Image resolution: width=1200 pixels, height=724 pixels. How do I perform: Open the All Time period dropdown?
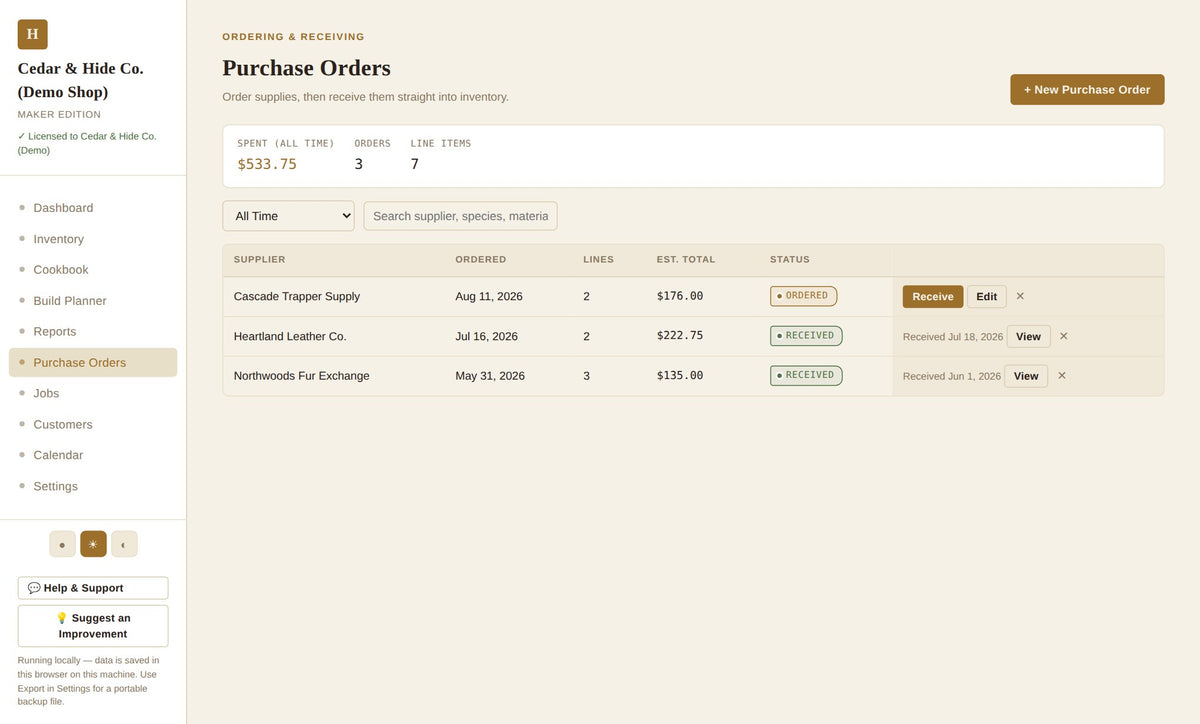tap(288, 216)
